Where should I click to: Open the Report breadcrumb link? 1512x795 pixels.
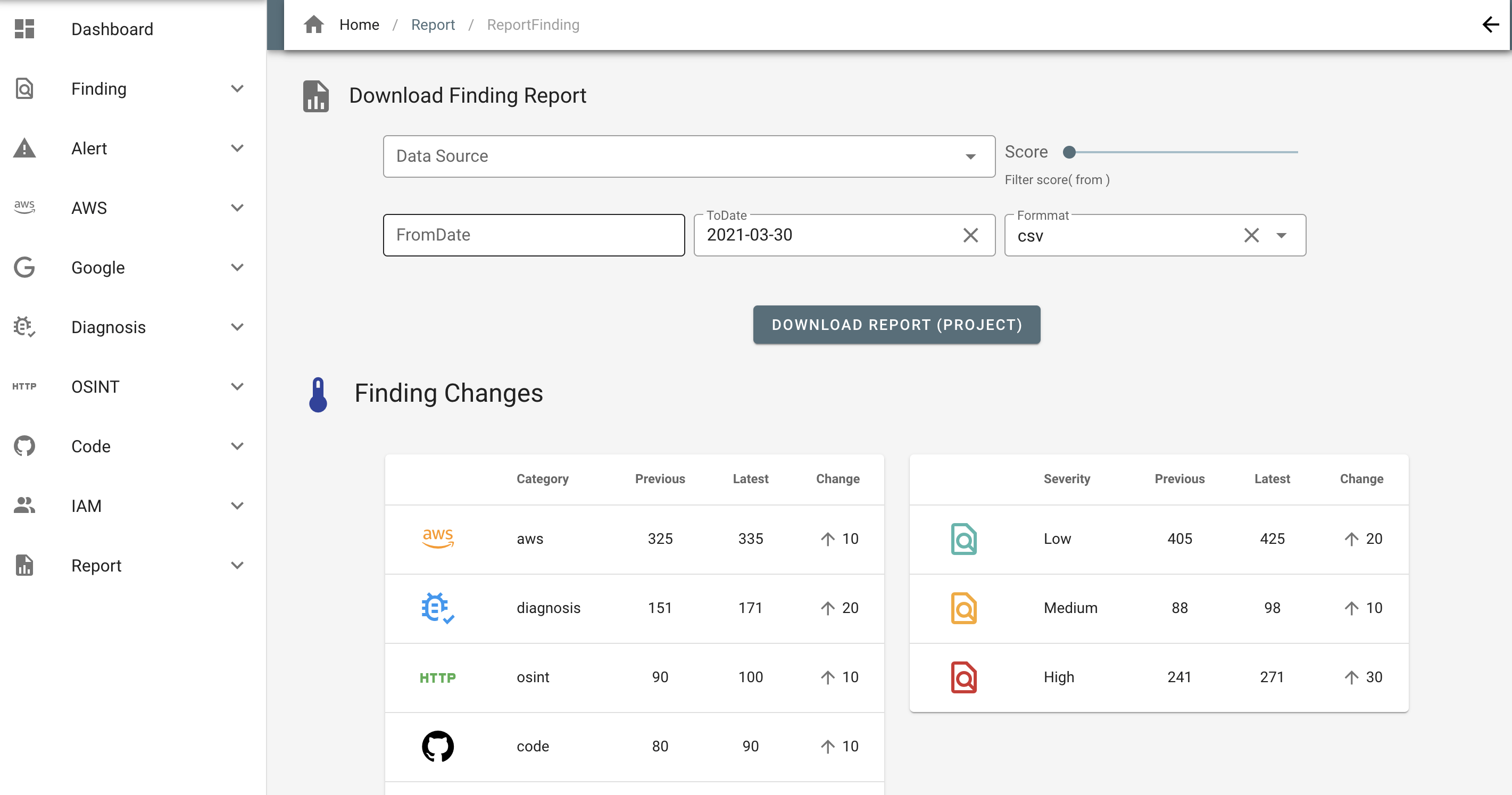tap(433, 24)
